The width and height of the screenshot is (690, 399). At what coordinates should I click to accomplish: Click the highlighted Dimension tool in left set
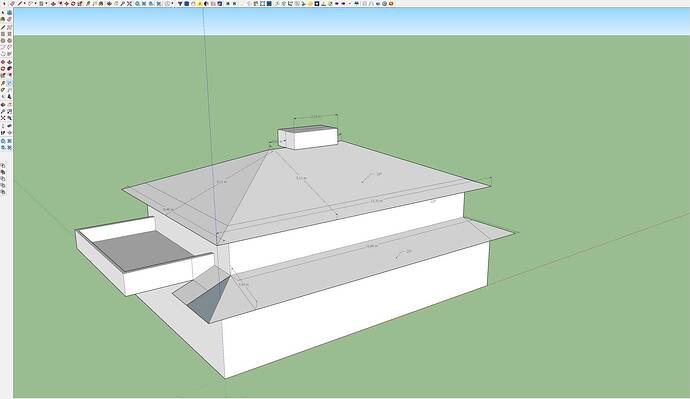point(9,83)
